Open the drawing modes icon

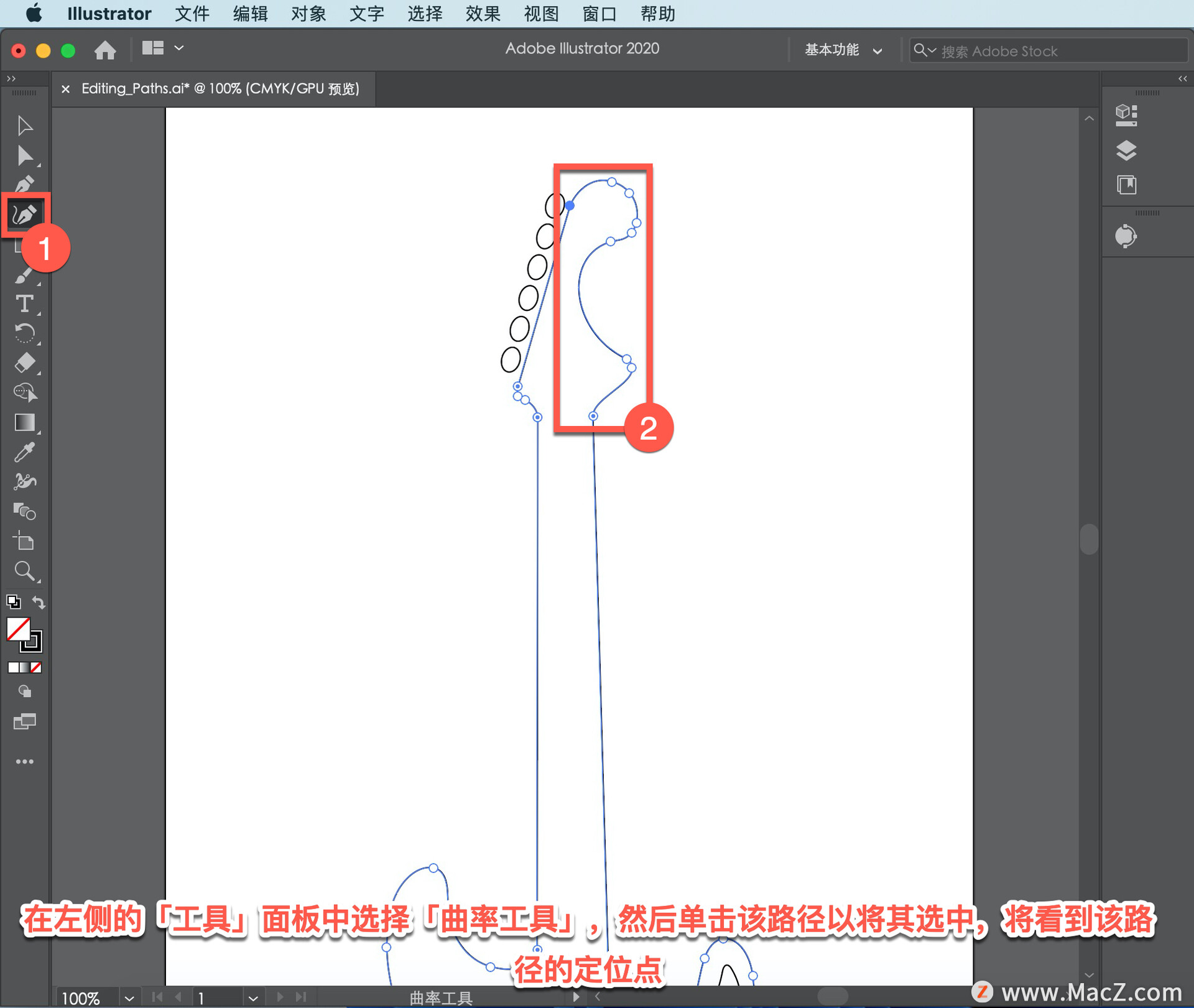(25, 691)
